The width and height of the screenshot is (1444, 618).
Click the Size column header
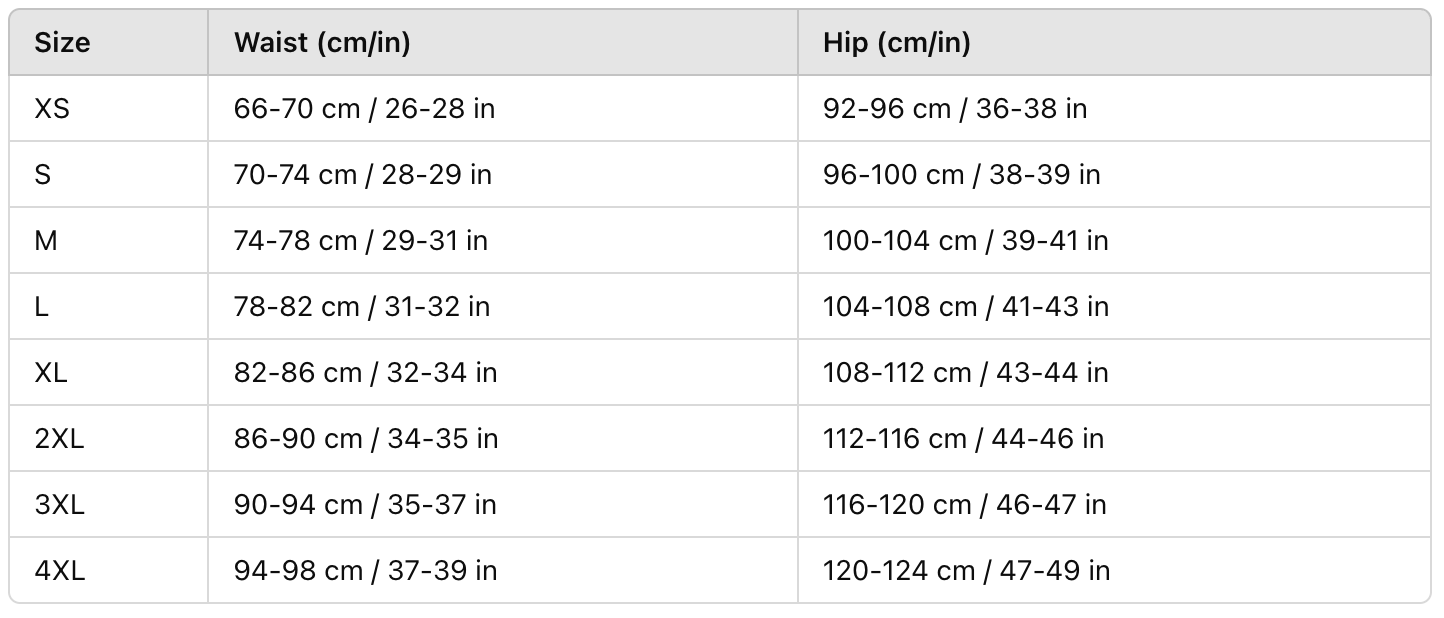62,43
